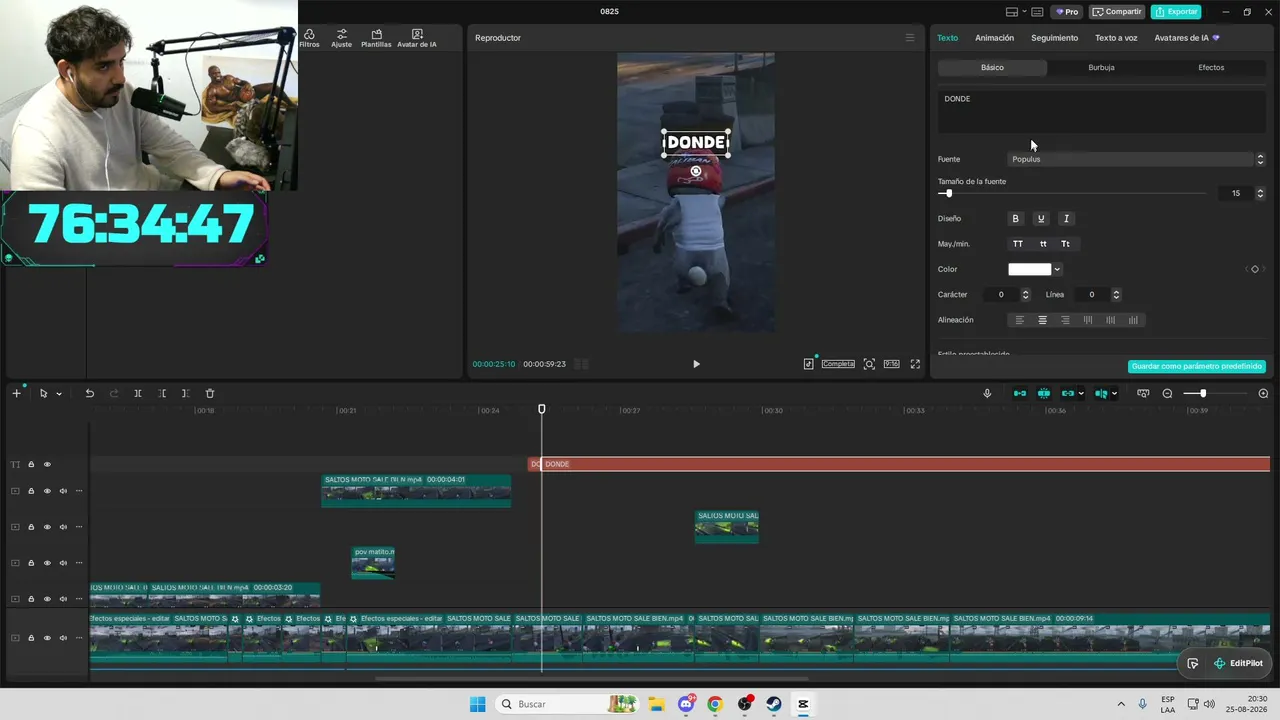The height and width of the screenshot is (720, 1280).
Task: Lock the bottom main video track
Action: 31,638
